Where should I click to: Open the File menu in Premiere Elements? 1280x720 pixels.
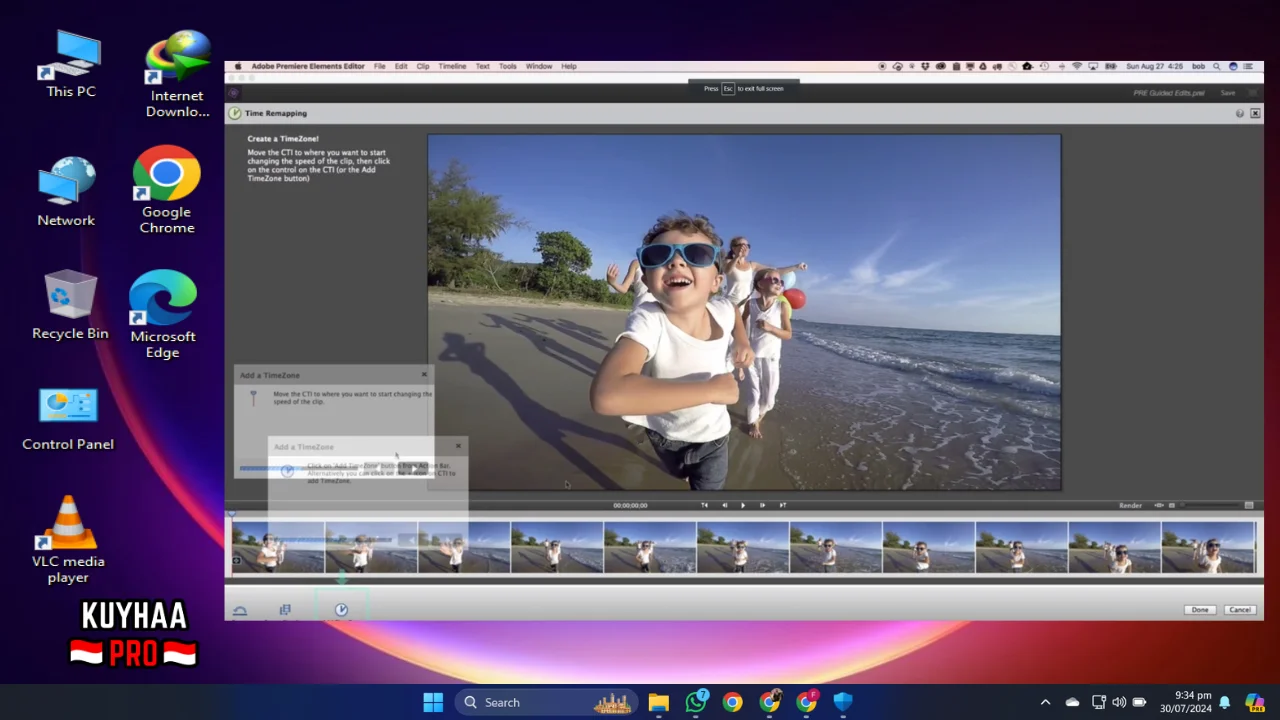pos(380,66)
